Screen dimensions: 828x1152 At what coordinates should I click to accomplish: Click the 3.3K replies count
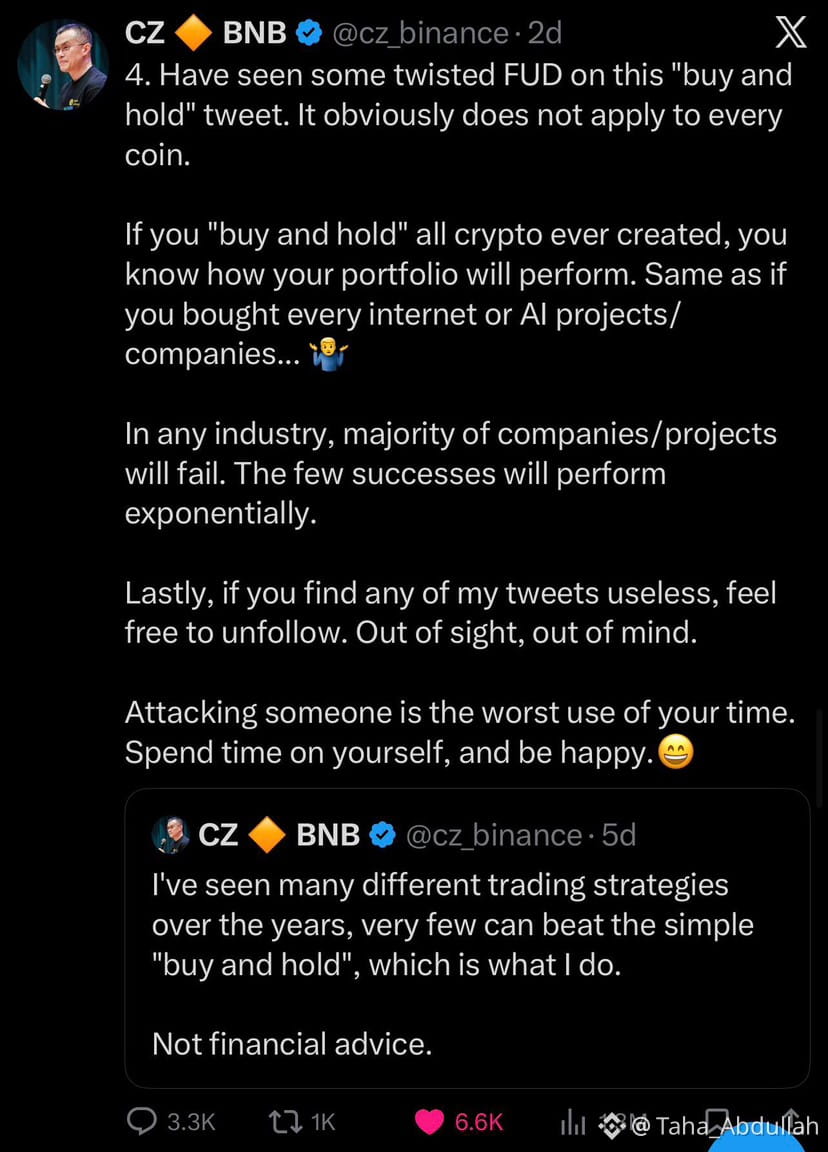tap(190, 1123)
